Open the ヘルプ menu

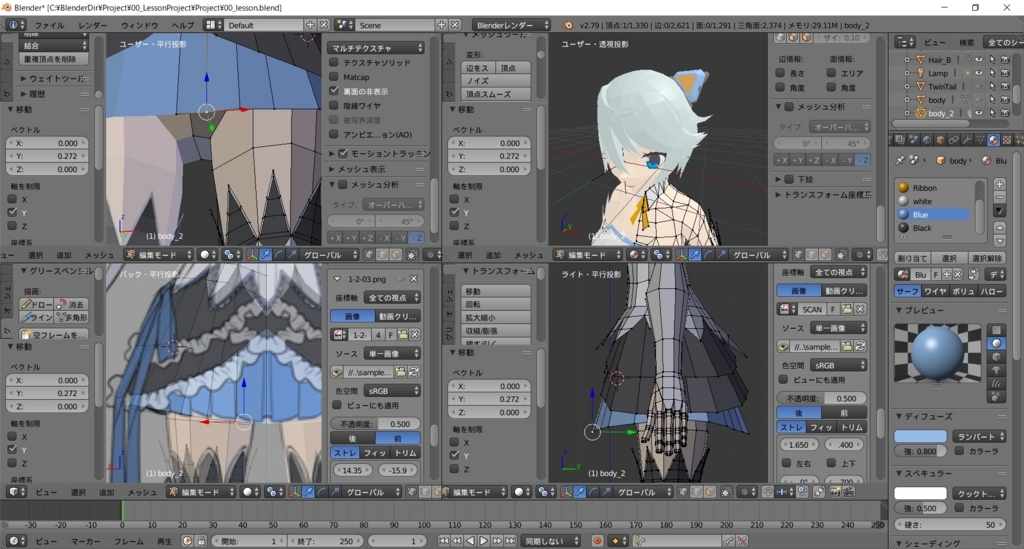click(x=182, y=25)
